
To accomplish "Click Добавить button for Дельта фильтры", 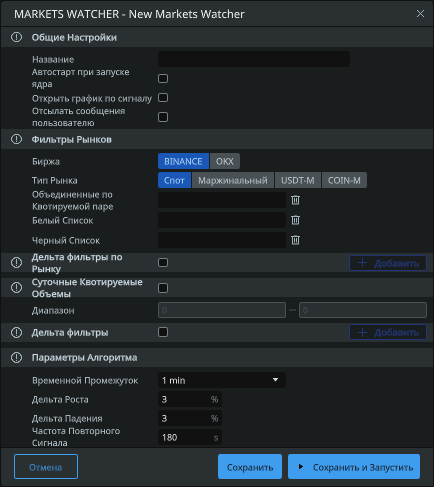I will (388, 332).
